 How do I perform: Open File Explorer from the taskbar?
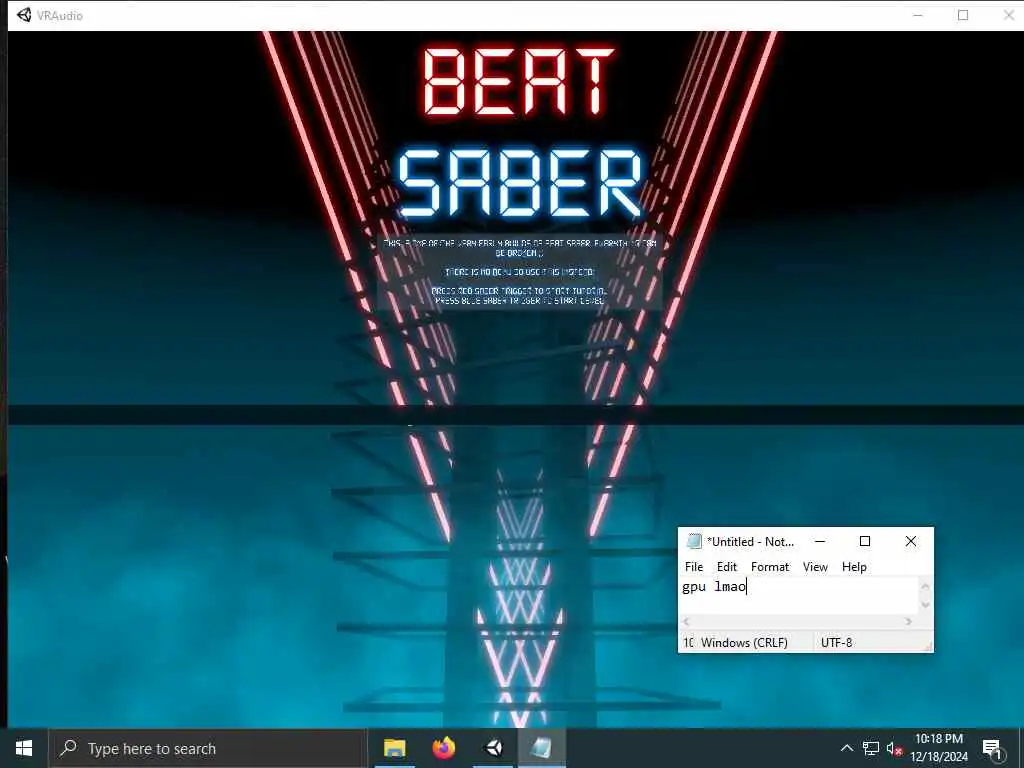pos(394,748)
